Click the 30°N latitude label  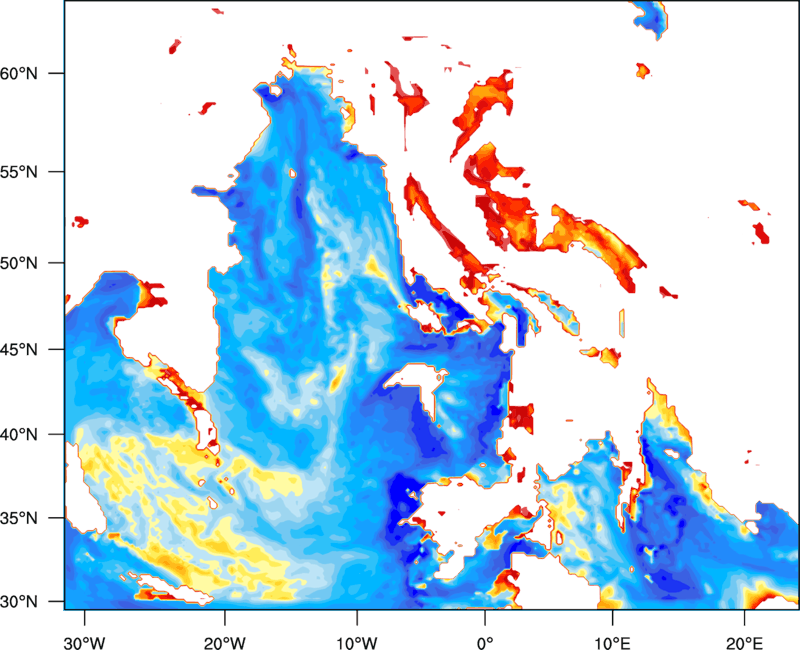coord(19,602)
